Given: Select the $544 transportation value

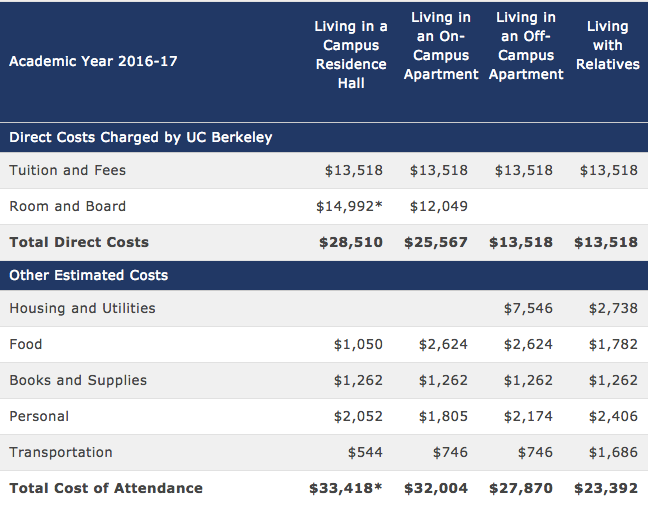Looking at the screenshot, I should pos(365,452).
